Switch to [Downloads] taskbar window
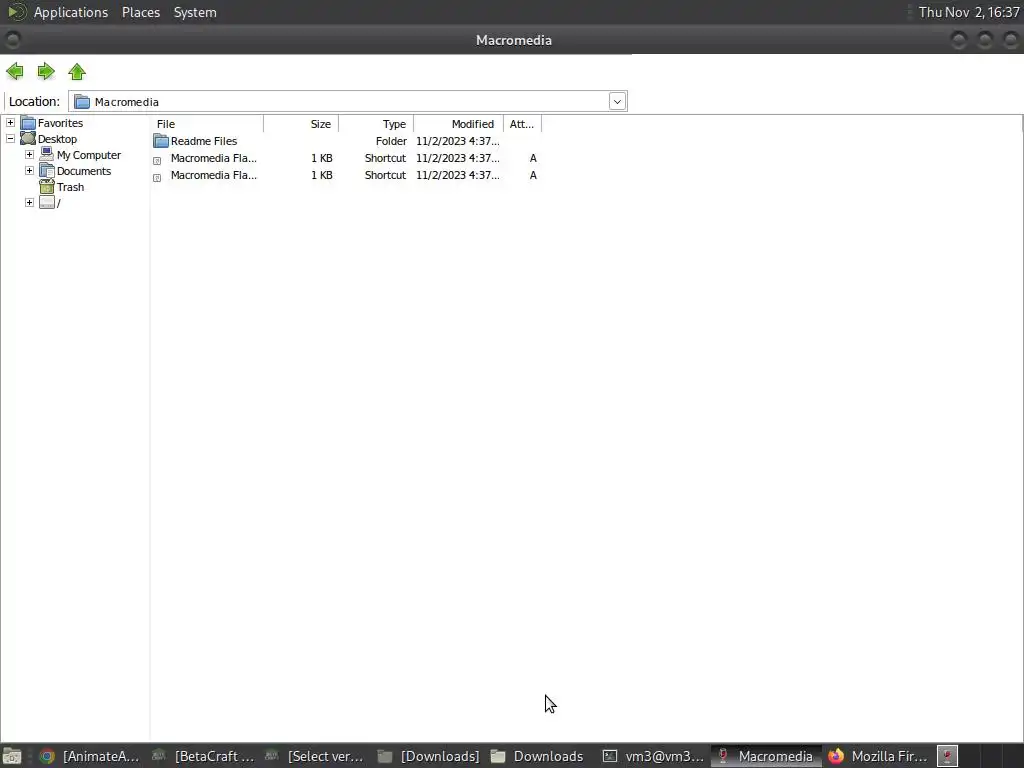1024x768 pixels. (x=430, y=756)
